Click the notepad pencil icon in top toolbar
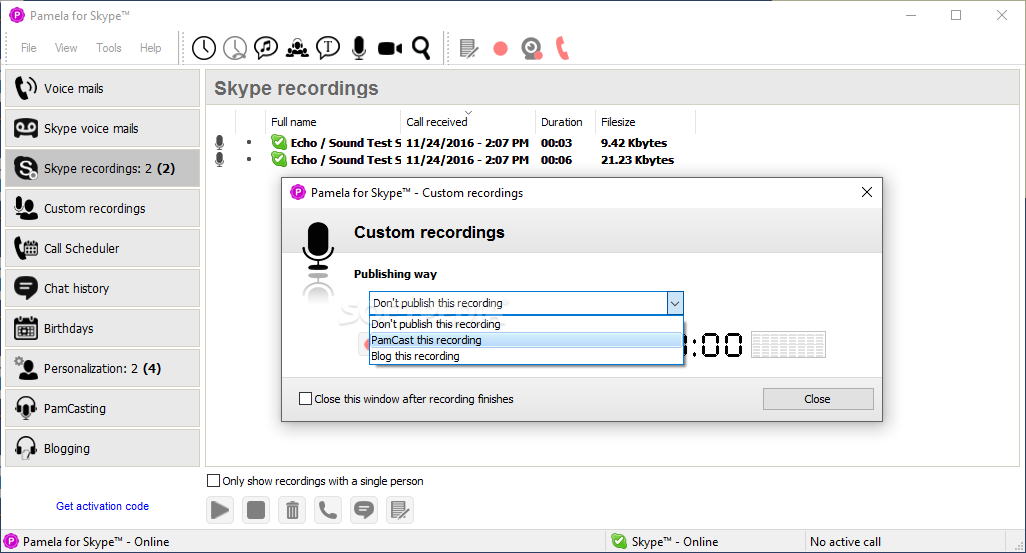Viewport: 1026px width, 553px height. 469,48
